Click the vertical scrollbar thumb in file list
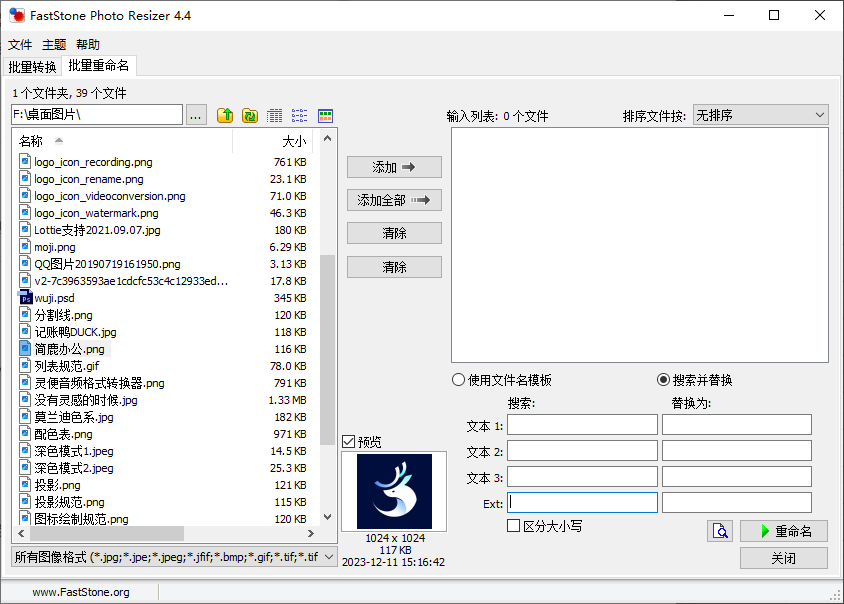Image resolution: width=844 pixels, height=604 pixels. pos(327,350)
